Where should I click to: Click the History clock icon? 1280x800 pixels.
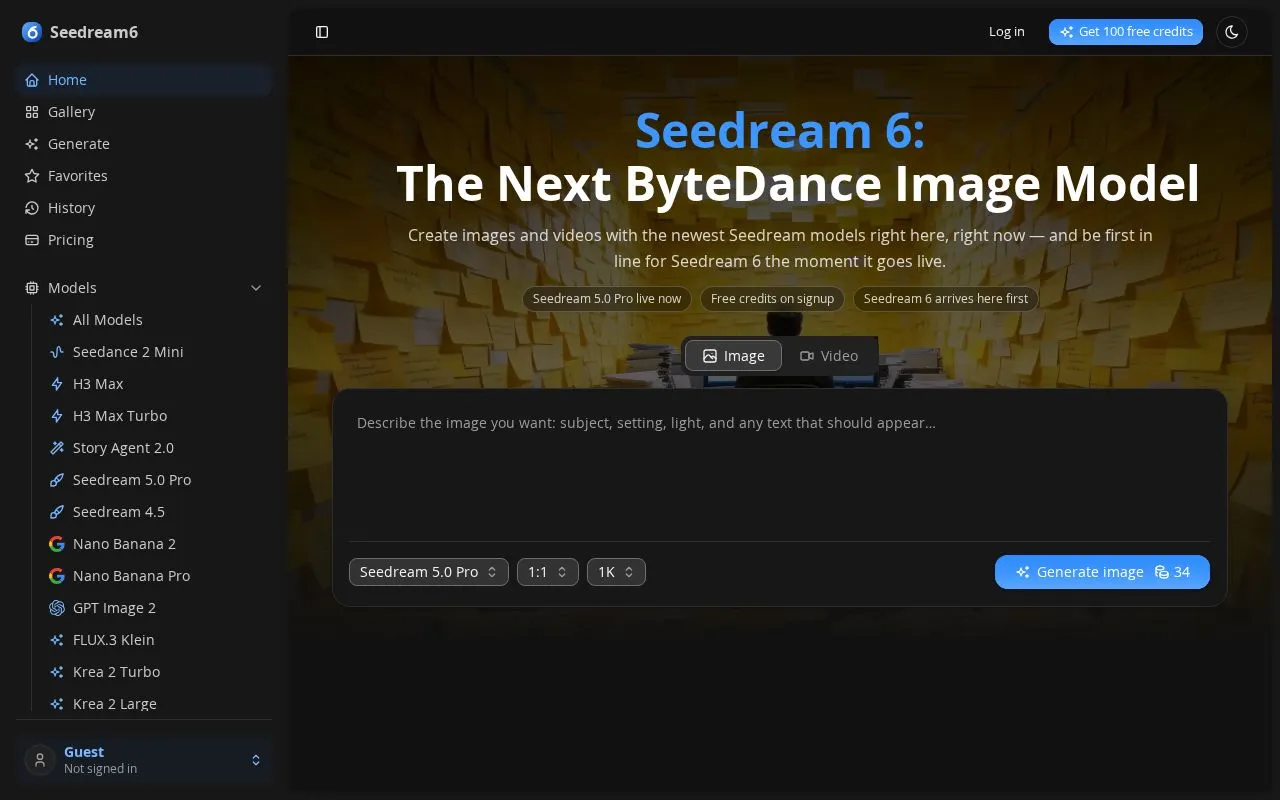(32, 208)
